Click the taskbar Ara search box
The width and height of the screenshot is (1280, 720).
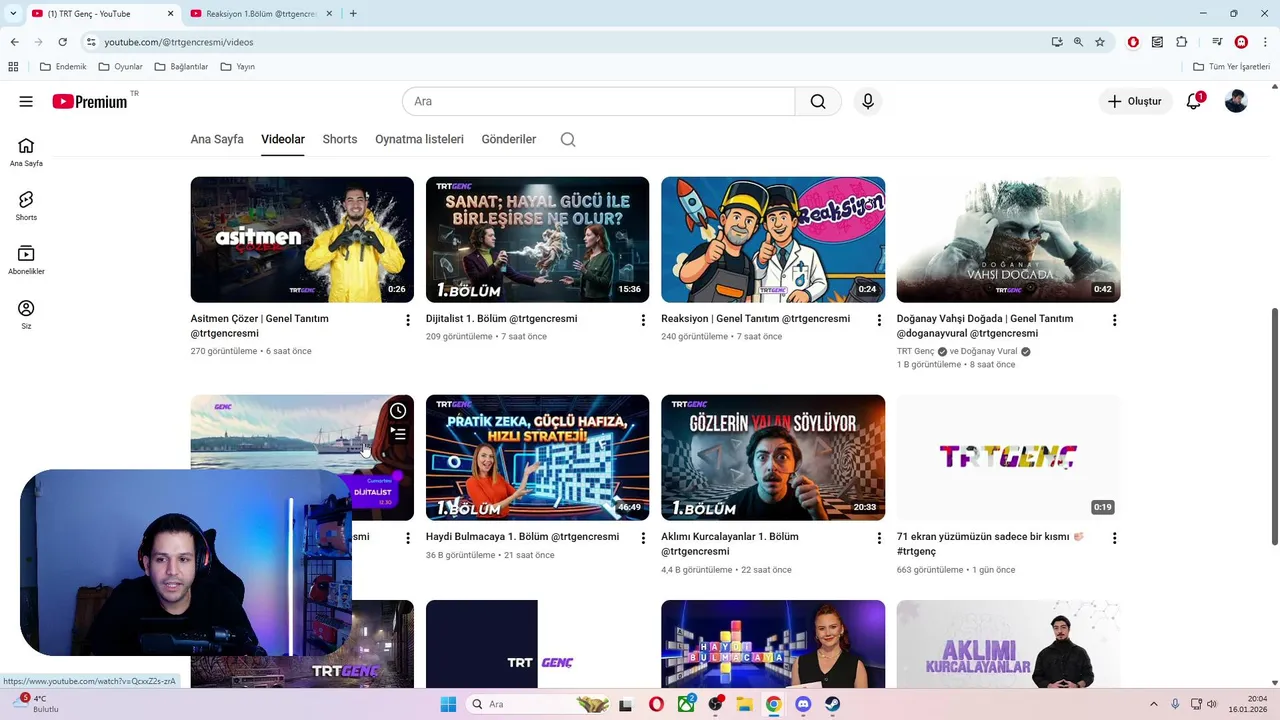click(x=538, y=704)
